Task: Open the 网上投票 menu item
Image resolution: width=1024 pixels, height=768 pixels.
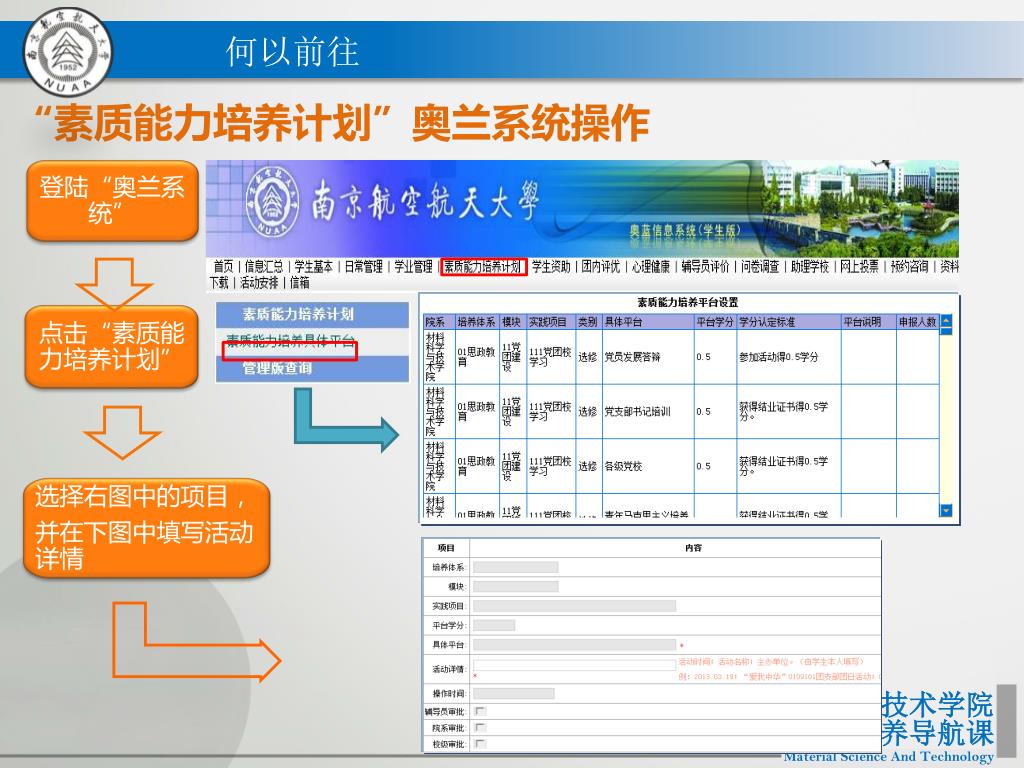Action: coord(859,266)
